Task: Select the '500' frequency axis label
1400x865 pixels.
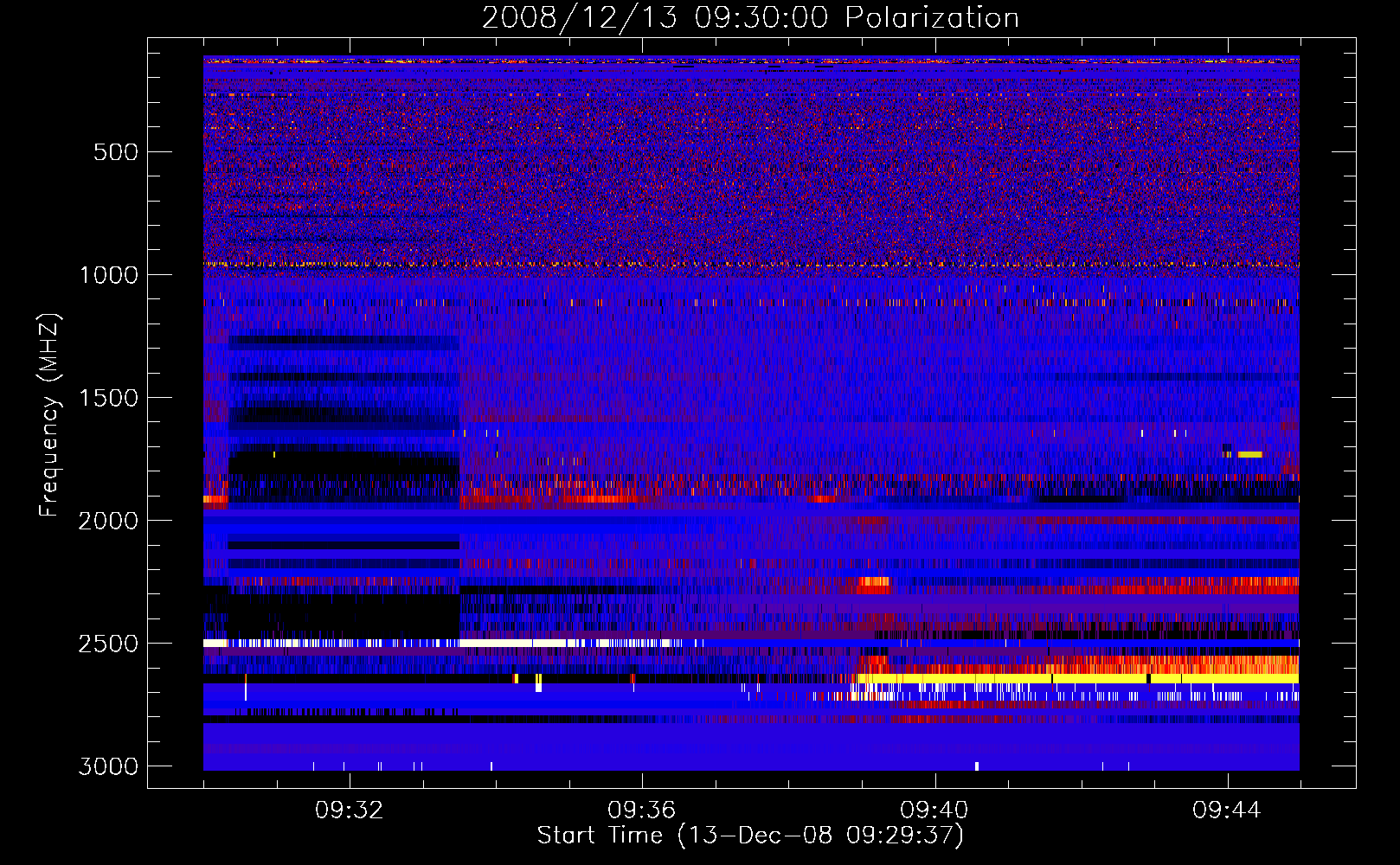Action: click(x=116, y=152)
